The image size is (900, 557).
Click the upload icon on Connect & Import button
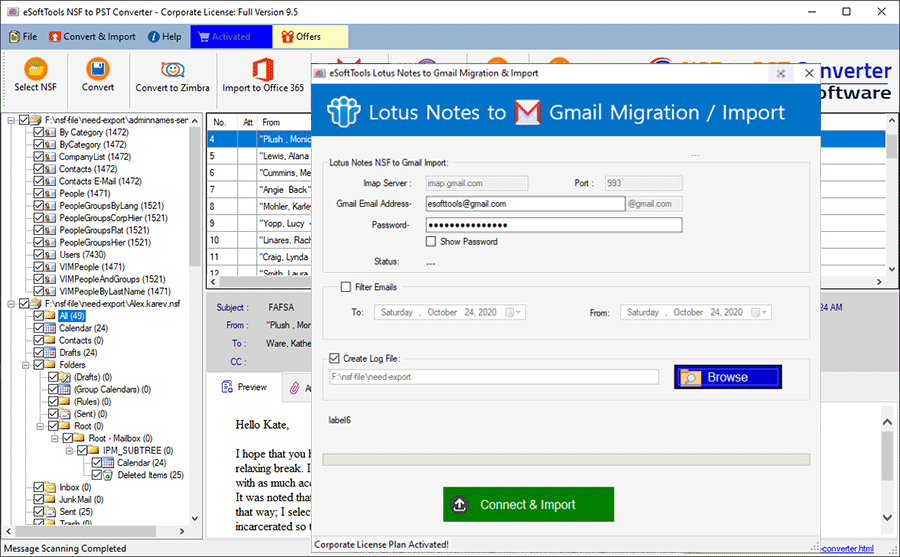tap(460, 505)
